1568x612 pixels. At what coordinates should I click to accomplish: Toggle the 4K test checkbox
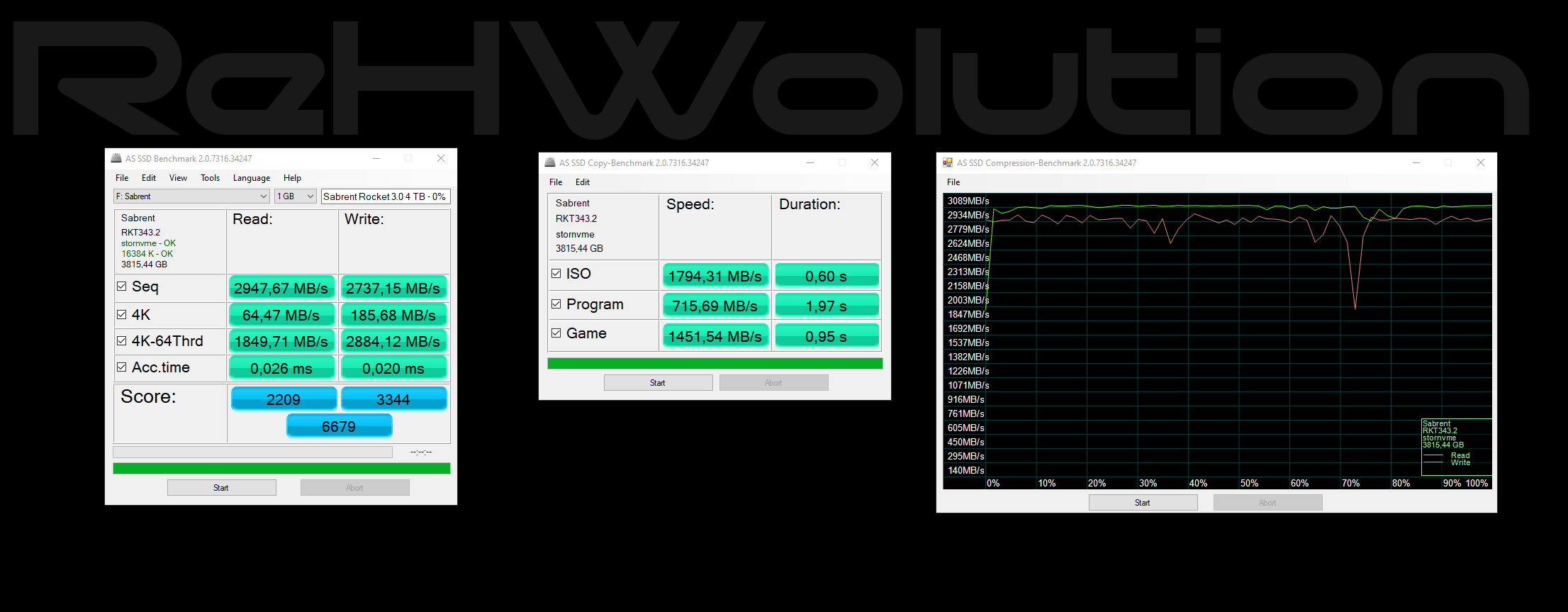(x=122, y=315)
